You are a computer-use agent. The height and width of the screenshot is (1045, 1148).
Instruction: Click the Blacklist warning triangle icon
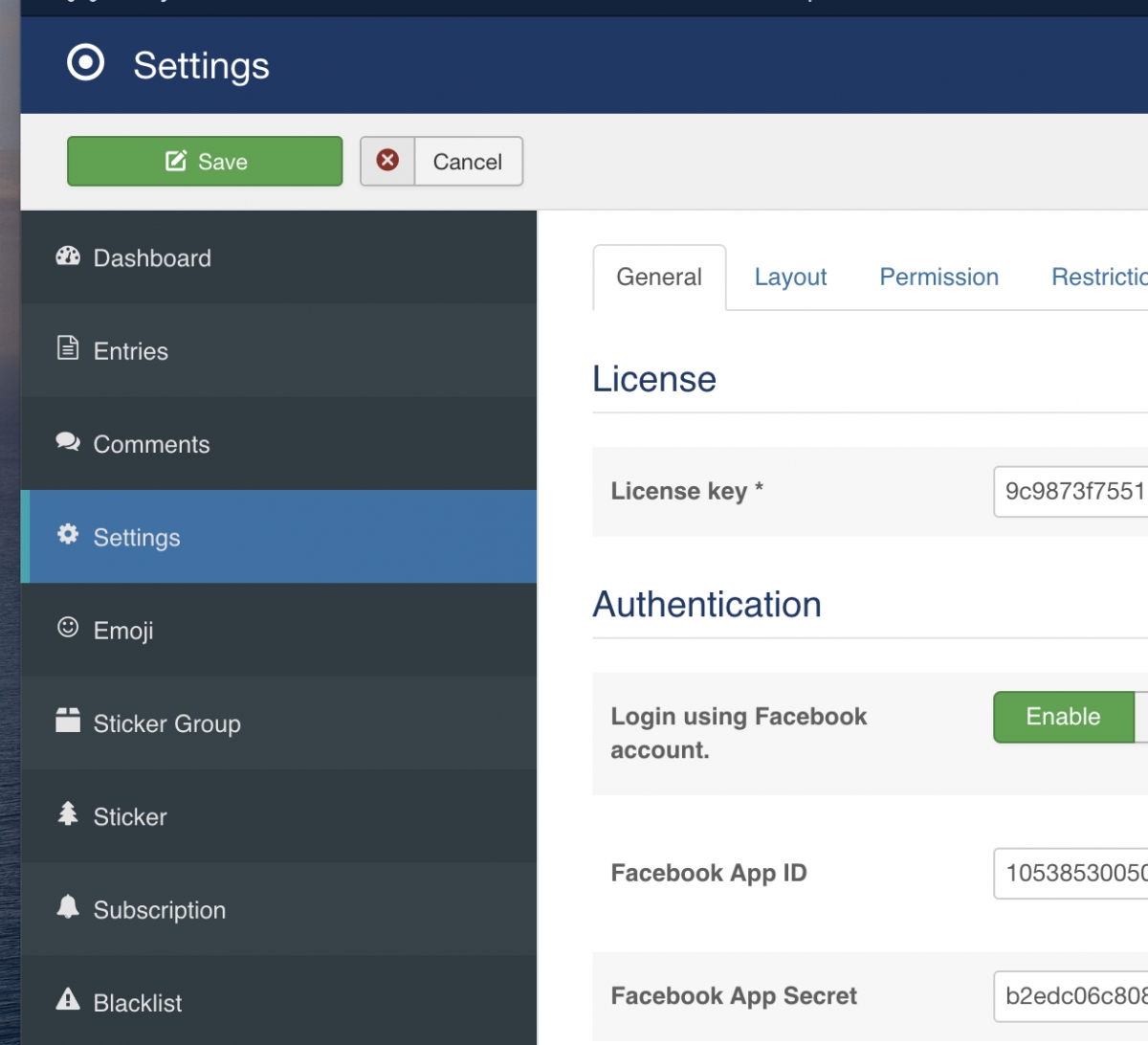(68, 1000)
